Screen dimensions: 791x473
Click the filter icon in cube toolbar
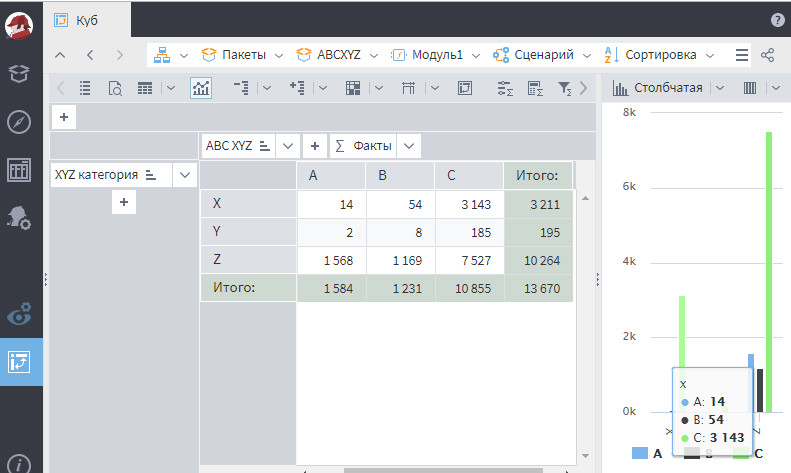point(564,88)
